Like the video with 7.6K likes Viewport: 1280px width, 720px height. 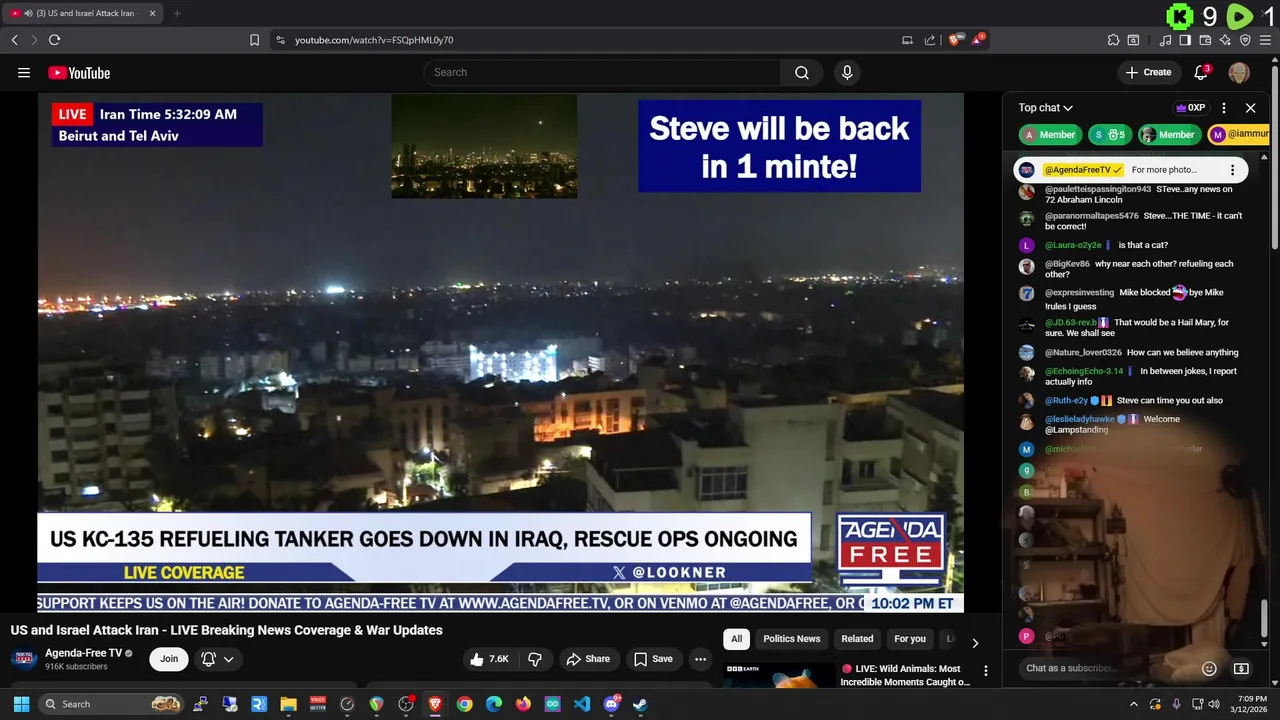[x=489, y=659]
